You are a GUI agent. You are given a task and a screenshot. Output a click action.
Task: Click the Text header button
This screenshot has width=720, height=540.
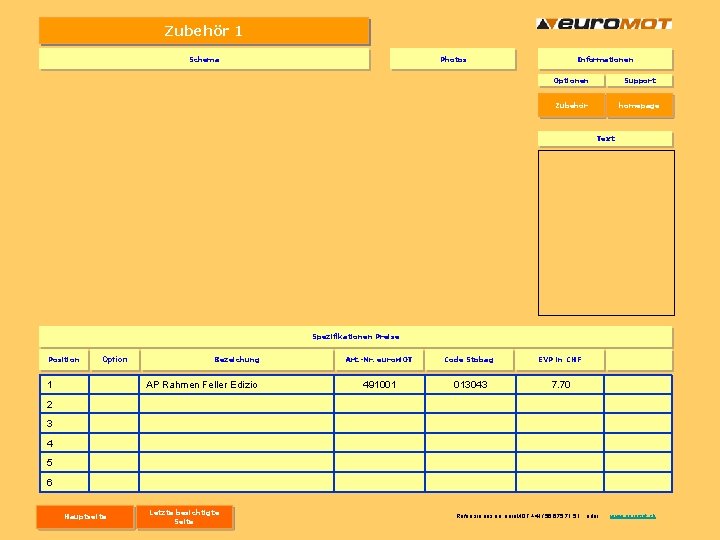tap(605, 138)
